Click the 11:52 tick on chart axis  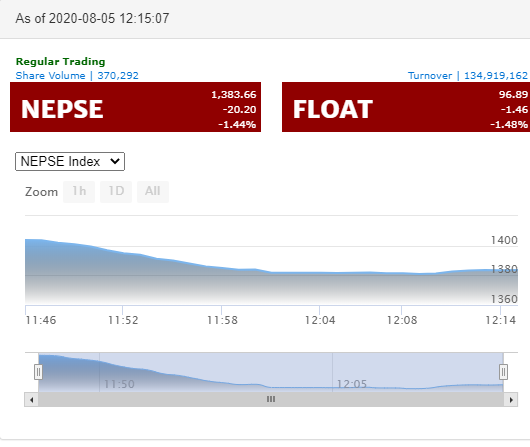point(123,320)
